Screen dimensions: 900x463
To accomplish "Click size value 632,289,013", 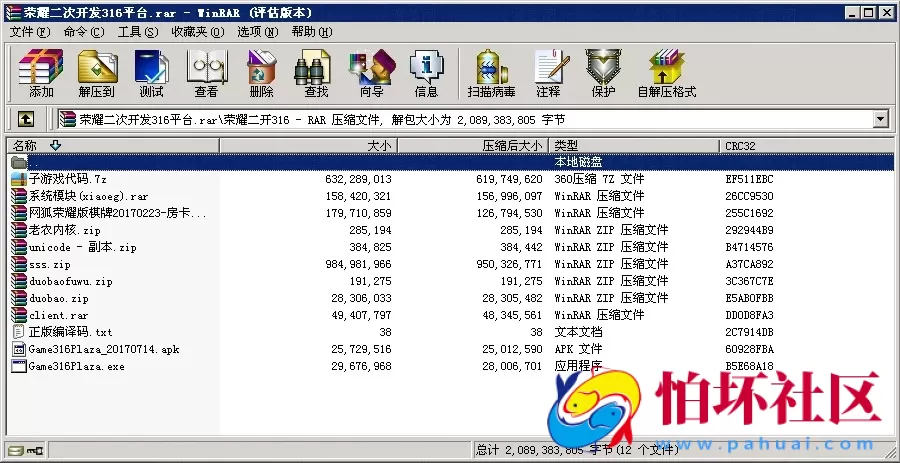I will click(x=358, y=179).
